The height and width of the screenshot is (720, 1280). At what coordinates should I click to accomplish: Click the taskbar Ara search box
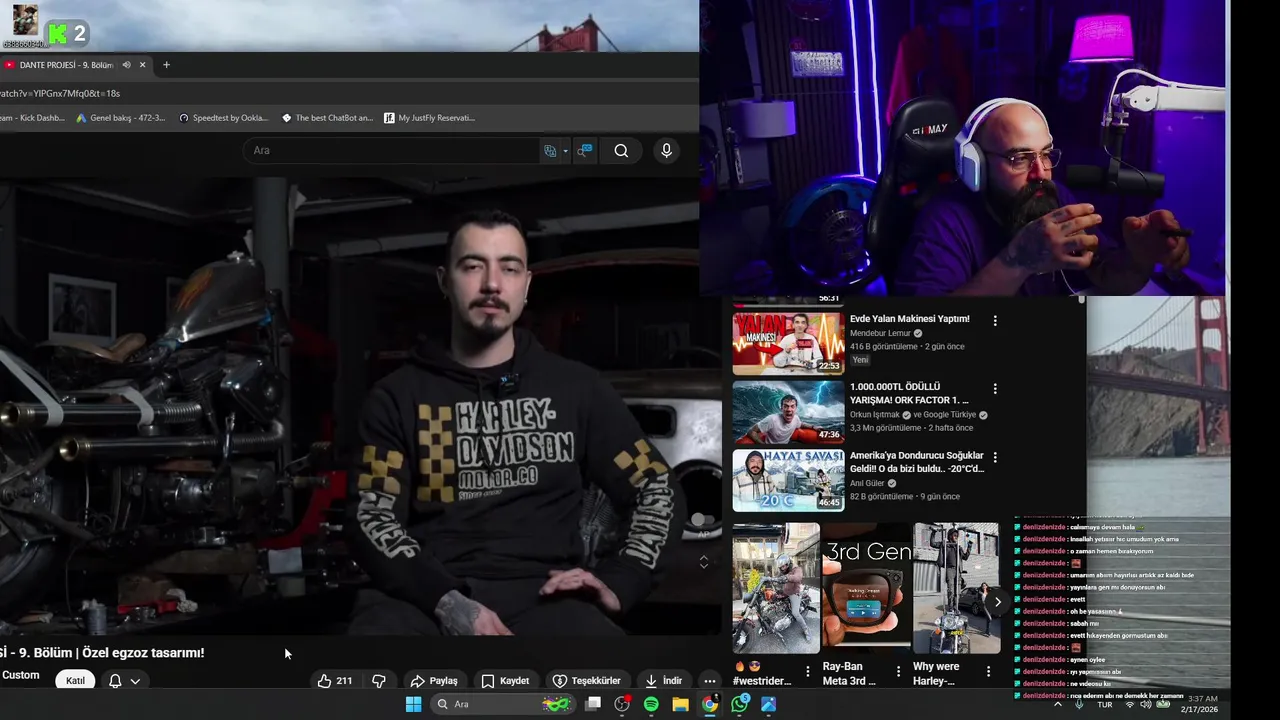point(505,704)
